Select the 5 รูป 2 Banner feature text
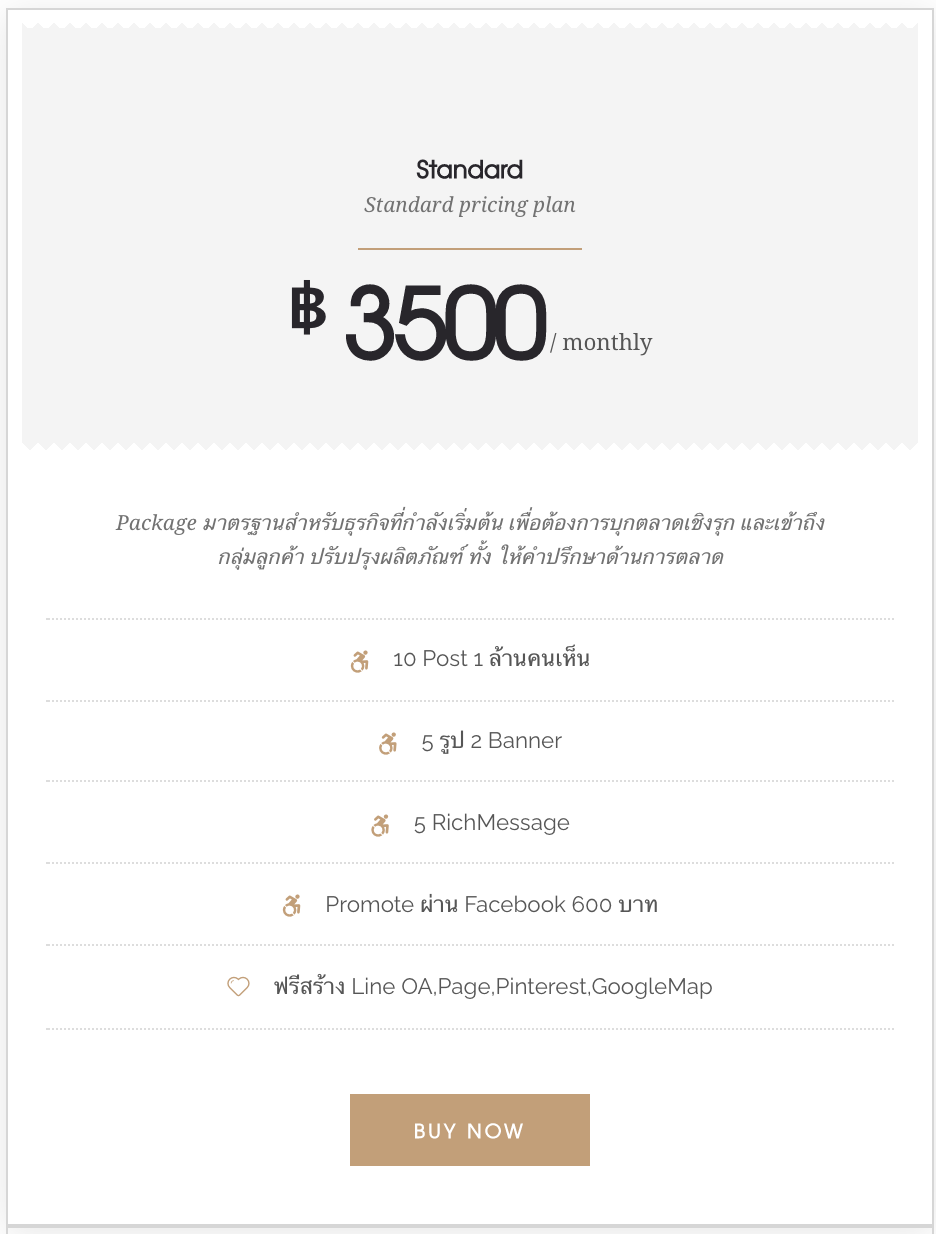Screen dimensions: 936x1234 tap(492, 741)
